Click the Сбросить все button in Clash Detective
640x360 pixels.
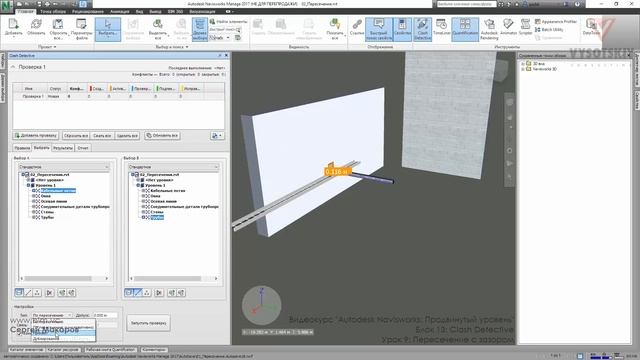pyautogui.click(x=76, y=136)
